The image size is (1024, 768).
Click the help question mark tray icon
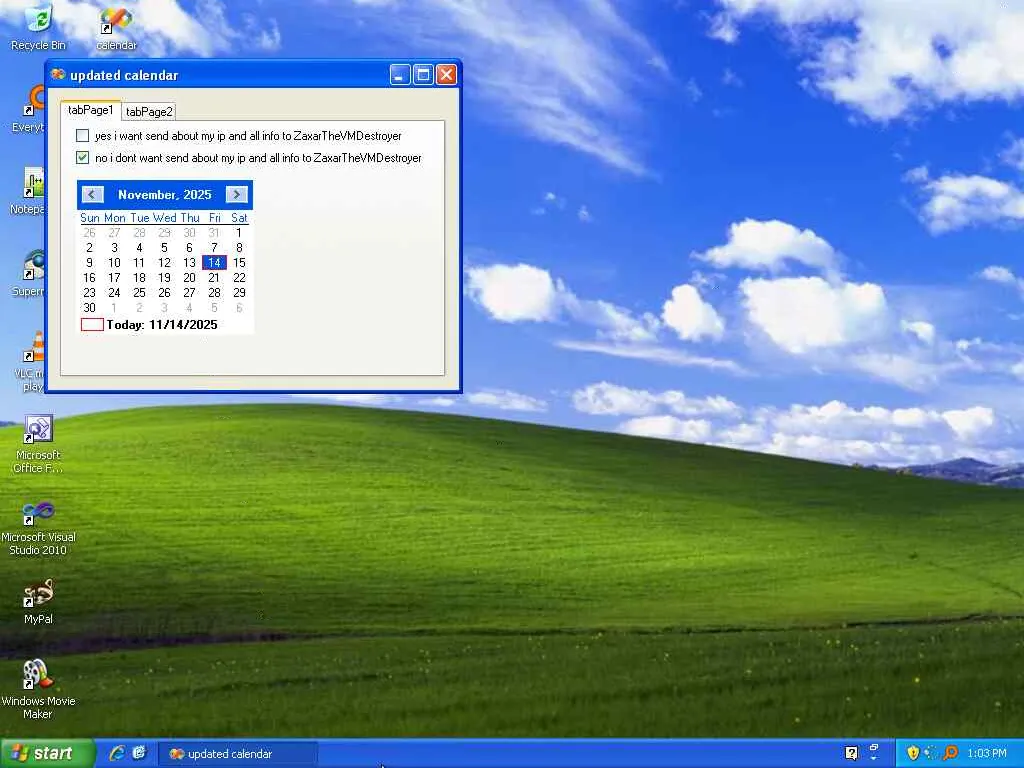point(851,753)
